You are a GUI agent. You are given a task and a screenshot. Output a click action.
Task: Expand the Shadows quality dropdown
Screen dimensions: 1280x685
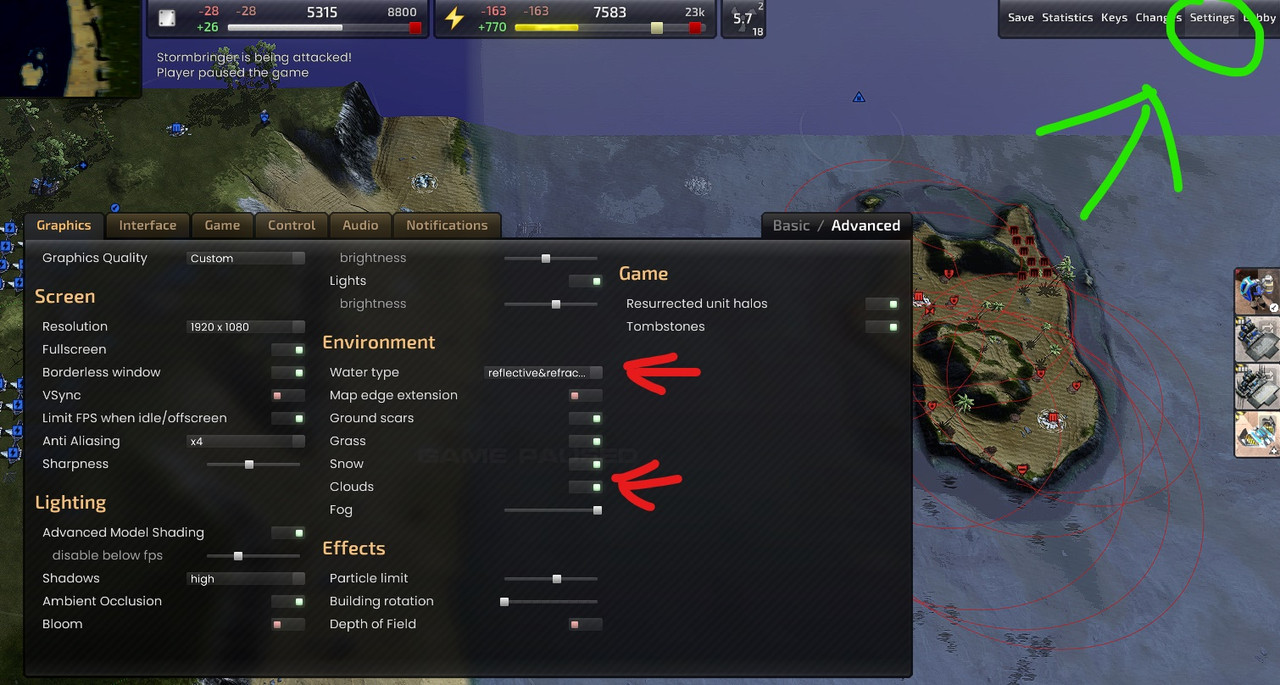click(x=246, y=578)
